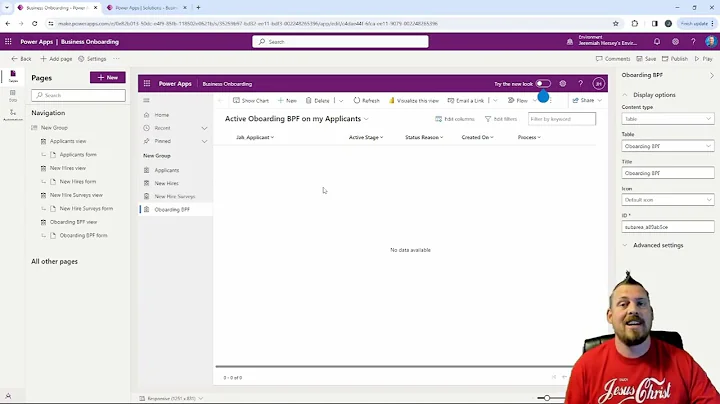720x404 pixels.
Task: Open the Content type dropdown
Action: tap(668, 119)
